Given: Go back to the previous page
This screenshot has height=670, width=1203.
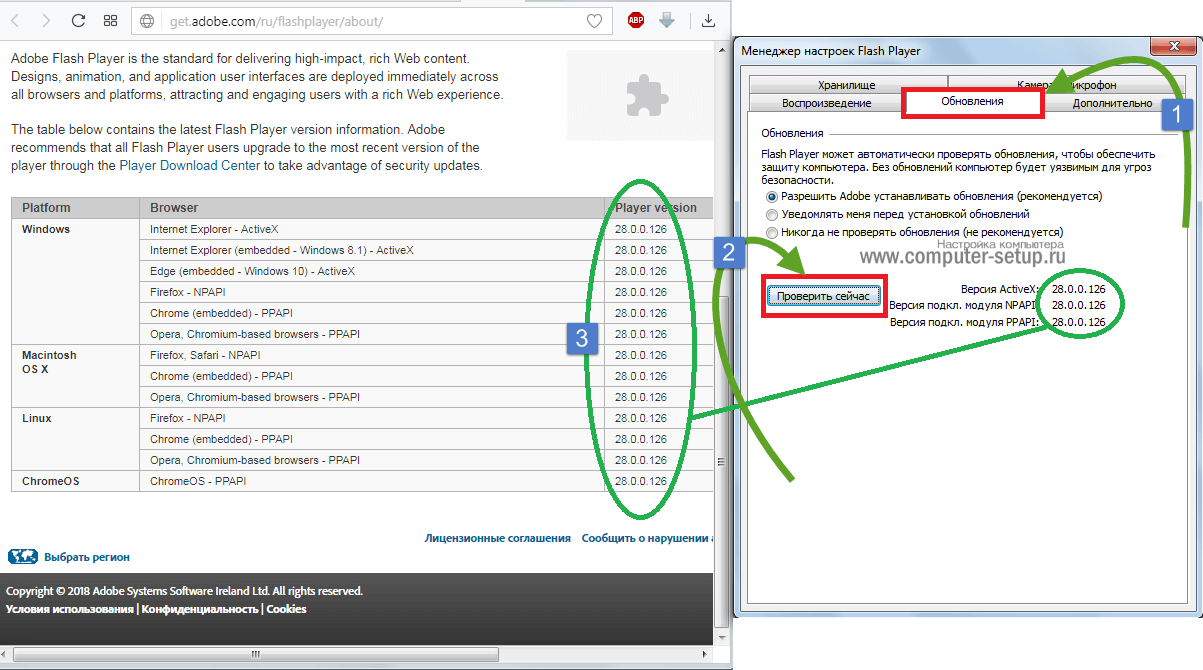Looking at the screenshot, I should point(16,21).
